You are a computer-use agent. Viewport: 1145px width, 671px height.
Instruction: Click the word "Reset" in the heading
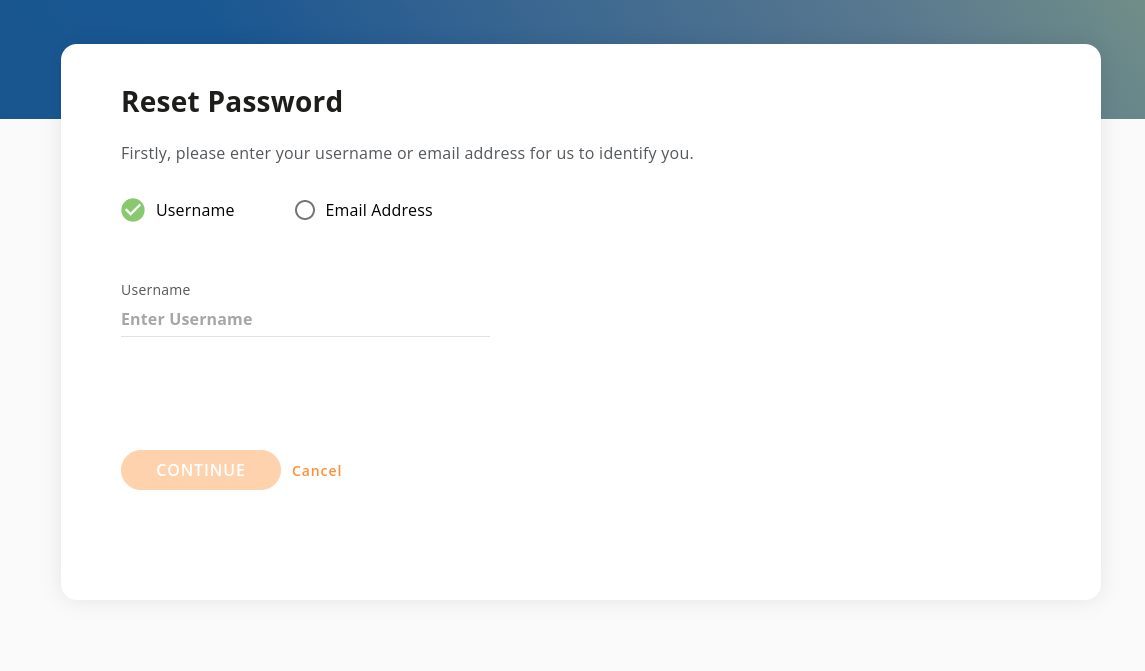pos(161,101)
